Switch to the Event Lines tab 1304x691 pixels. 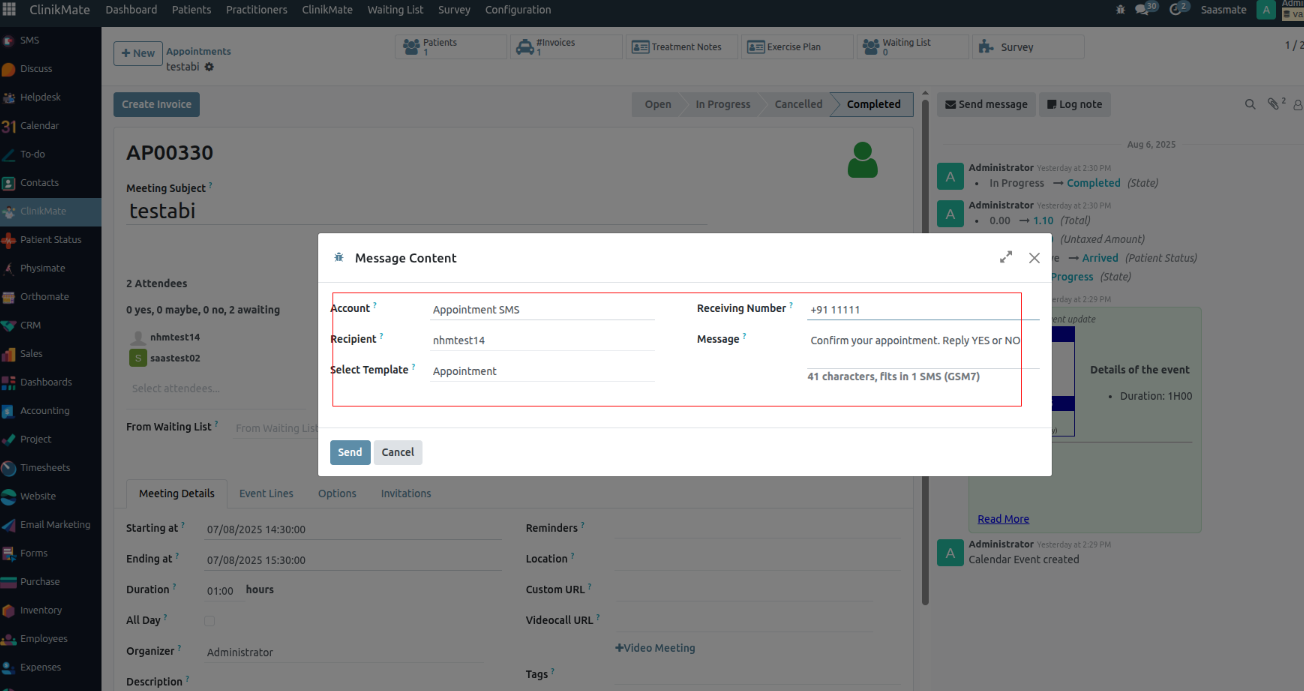tap(266, 494)
